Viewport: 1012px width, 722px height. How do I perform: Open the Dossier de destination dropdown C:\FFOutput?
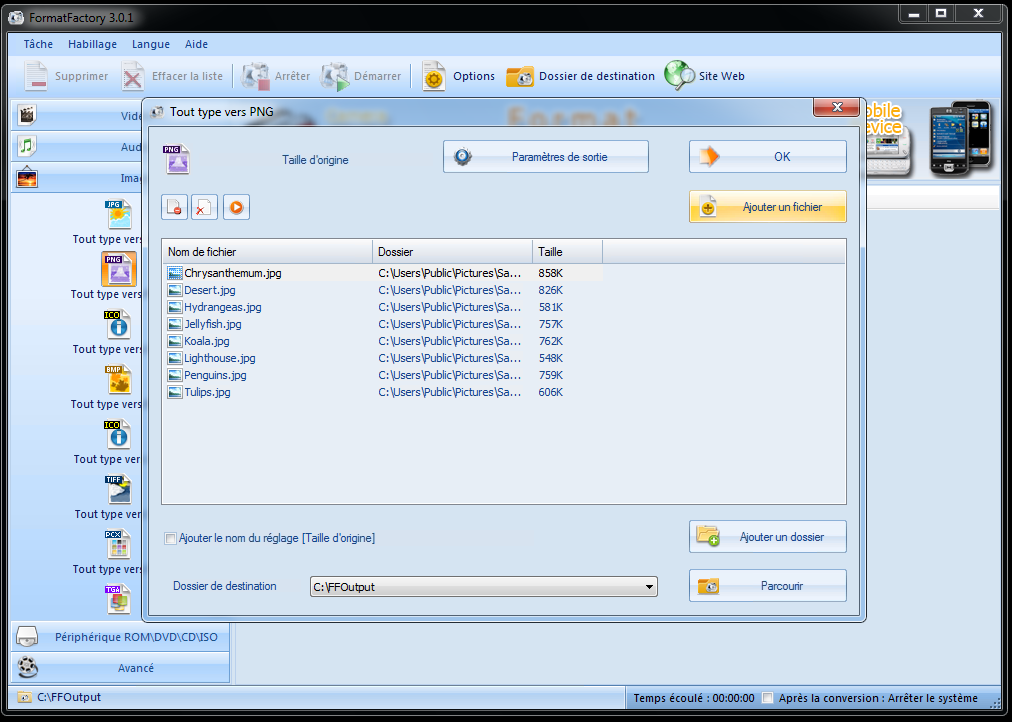483,587
